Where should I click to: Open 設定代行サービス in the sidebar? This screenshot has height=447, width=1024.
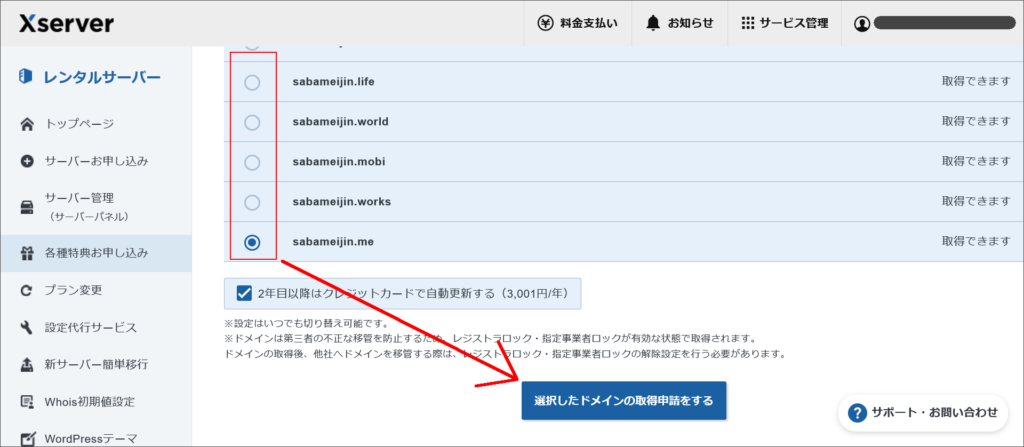[96, 327]
